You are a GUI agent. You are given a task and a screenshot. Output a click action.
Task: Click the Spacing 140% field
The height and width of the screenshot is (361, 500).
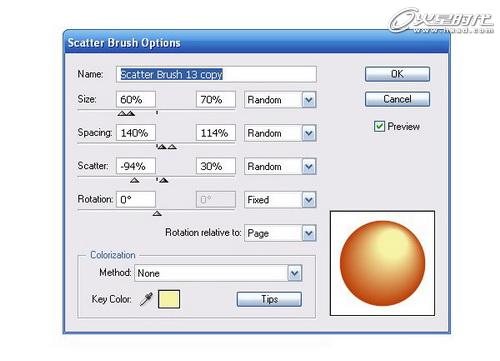(x=136, y=133)
